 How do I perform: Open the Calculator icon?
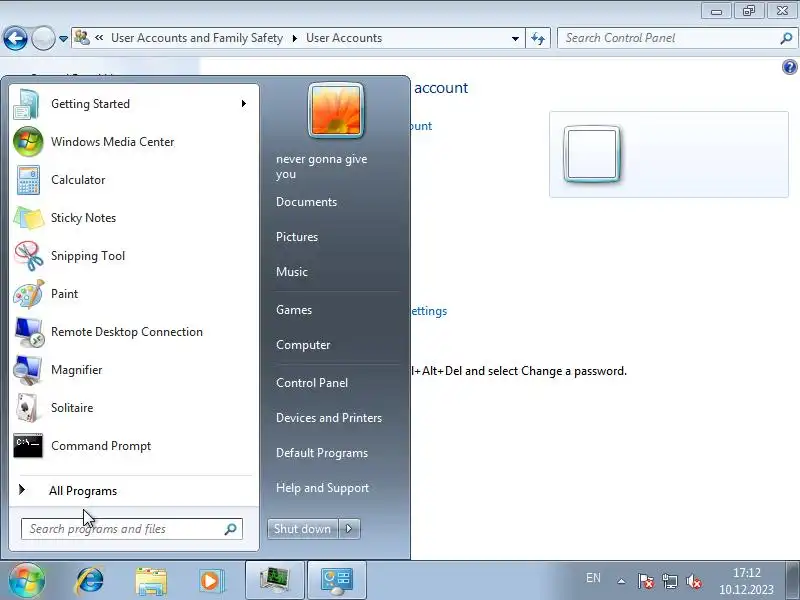pyautogui.click(x=28, y=180)
